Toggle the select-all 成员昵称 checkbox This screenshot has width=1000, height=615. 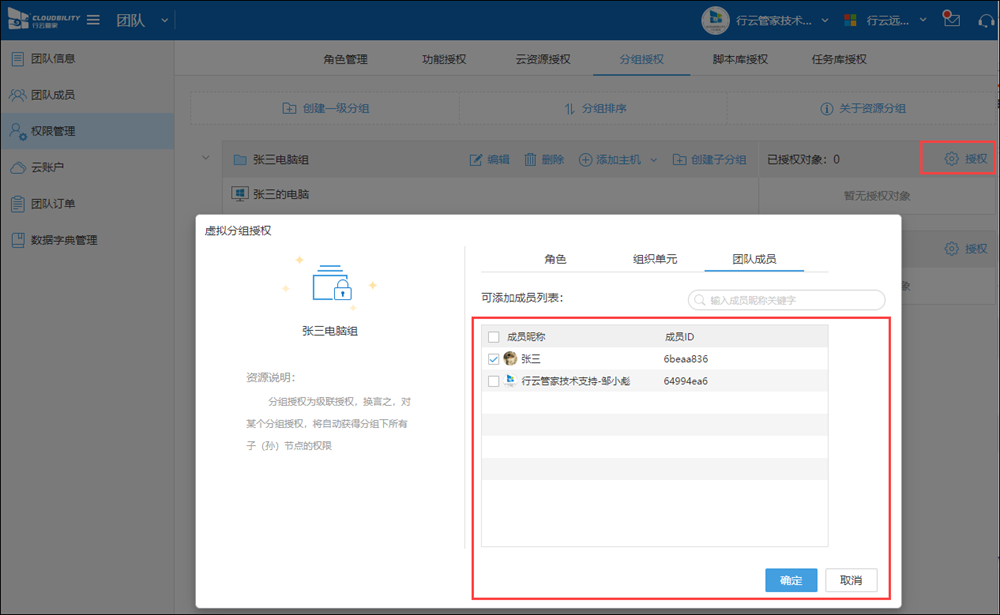494,337
